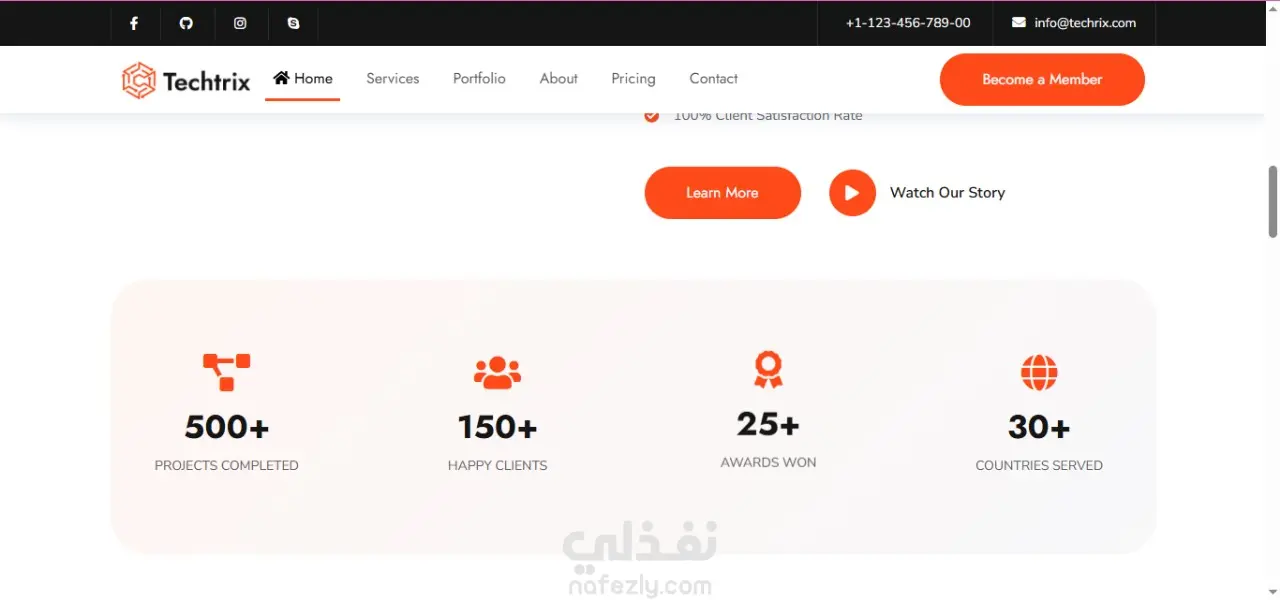This screenshot has height=600, width=1280.
Task: Open the Portfolio menu item
Action: click(479, 78)
